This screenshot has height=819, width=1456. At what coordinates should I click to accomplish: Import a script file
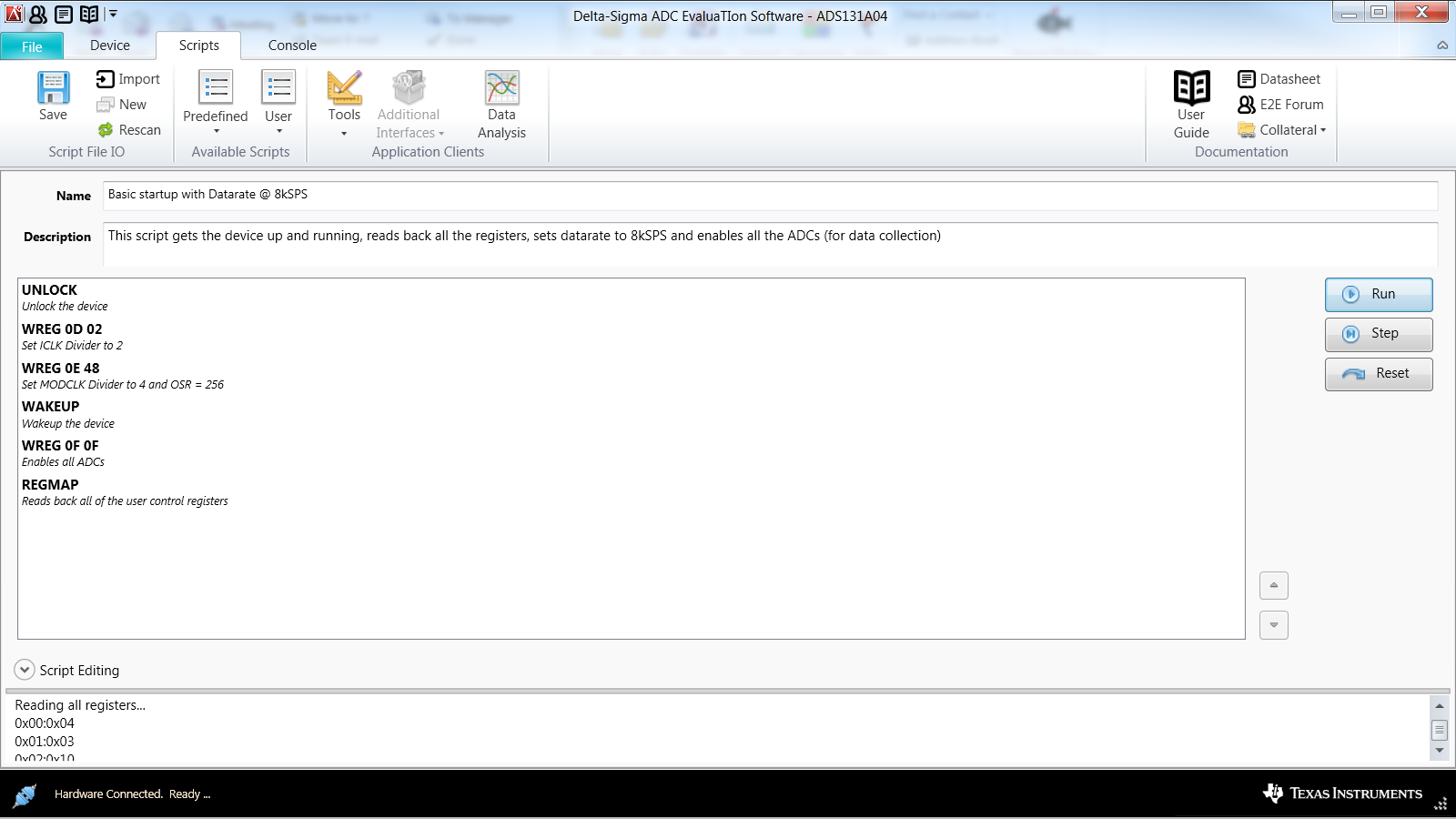pyautogui.click(x=128, y=79)
